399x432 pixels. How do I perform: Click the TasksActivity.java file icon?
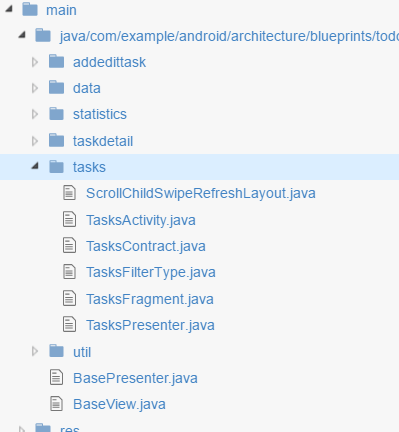tap(69, 219)
